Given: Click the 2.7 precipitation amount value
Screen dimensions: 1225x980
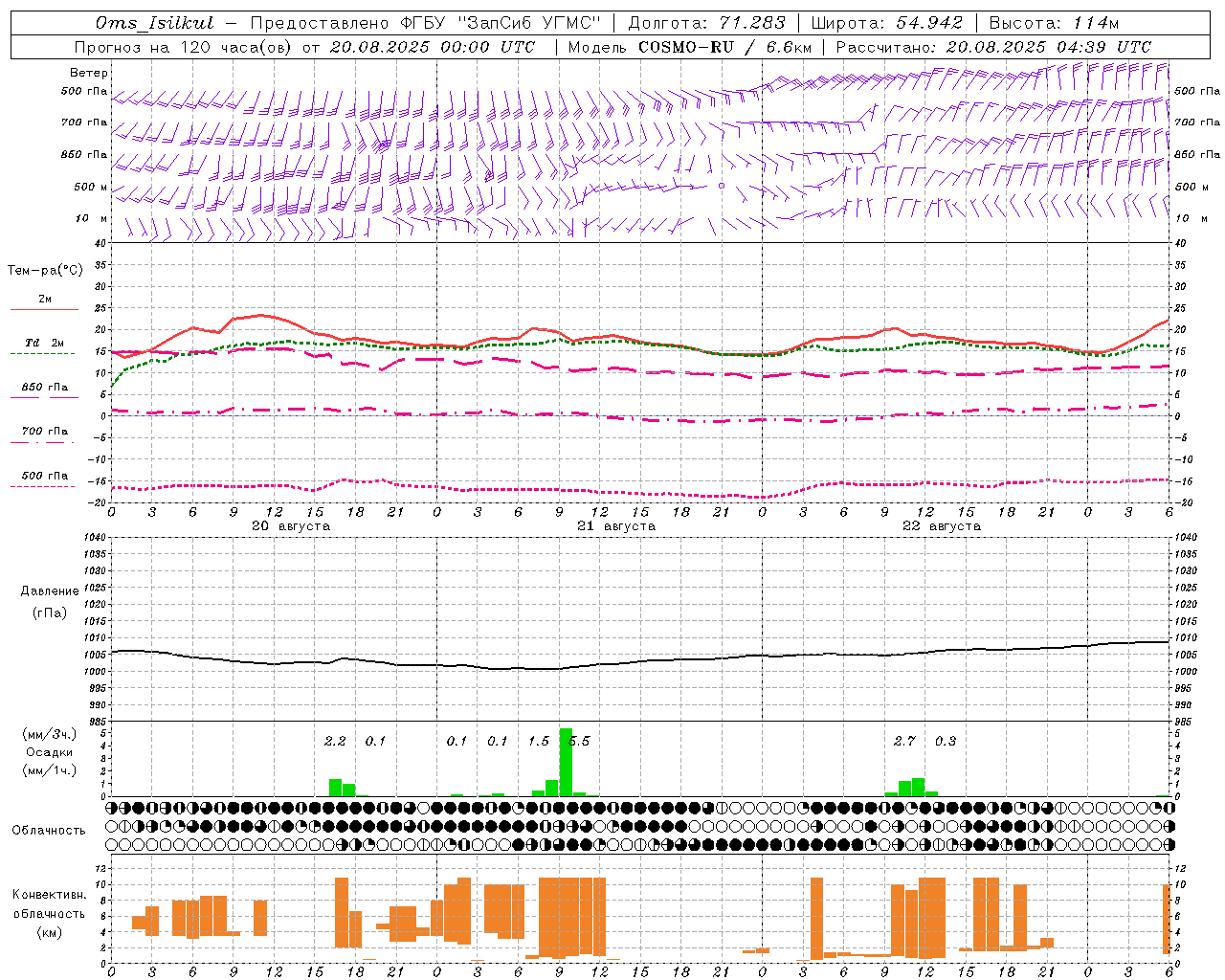Looking at the screenshot, I should pyautogui.click(x=904, y=741).
